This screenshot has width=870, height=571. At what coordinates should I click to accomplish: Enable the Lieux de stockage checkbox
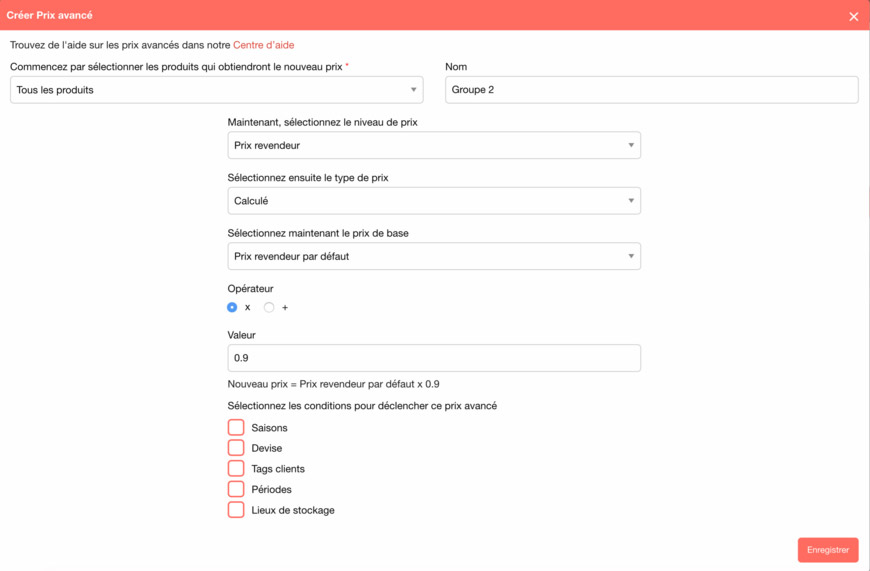pyautogui.click(x=236, y=510)
